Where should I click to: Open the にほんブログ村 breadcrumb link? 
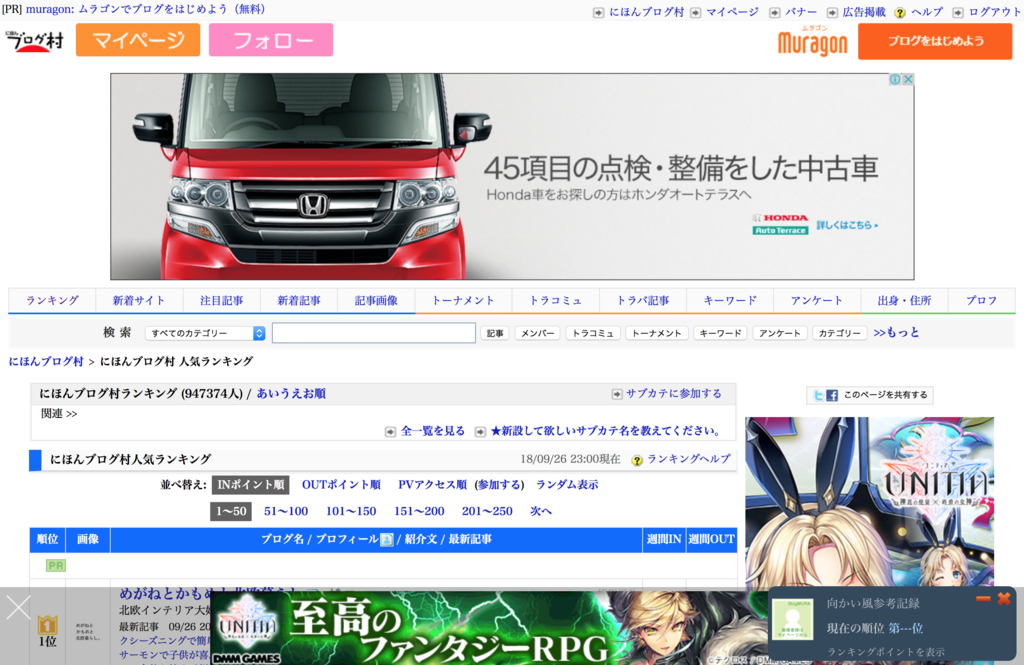click(46, 361)
